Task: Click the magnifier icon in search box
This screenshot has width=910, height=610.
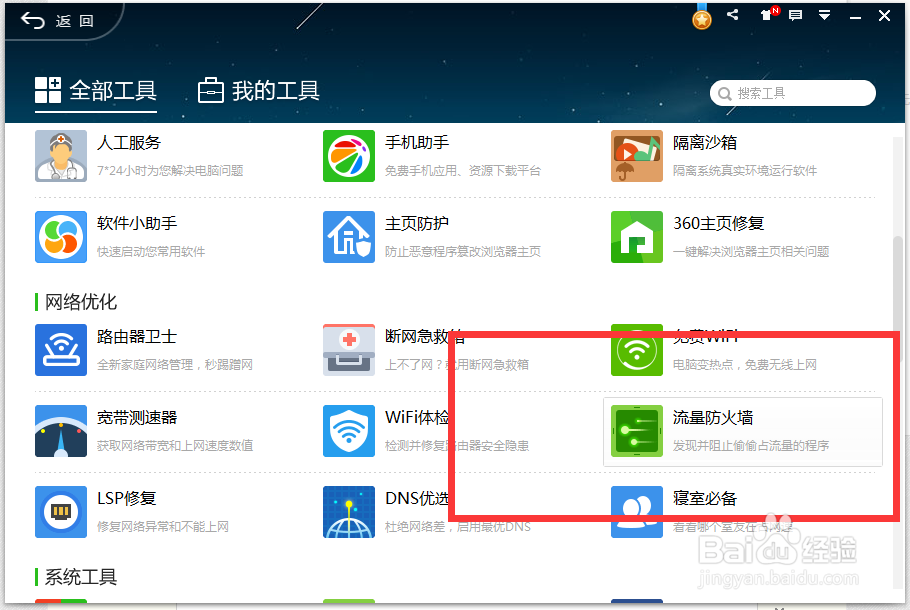Action: click(724, 93)
